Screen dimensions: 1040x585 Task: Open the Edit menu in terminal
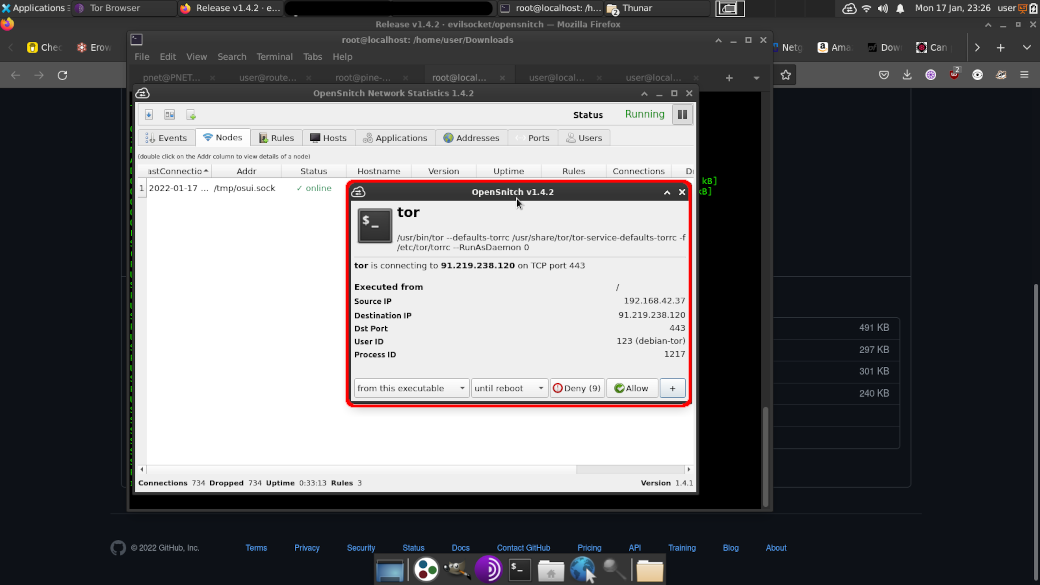click(168, 57)
